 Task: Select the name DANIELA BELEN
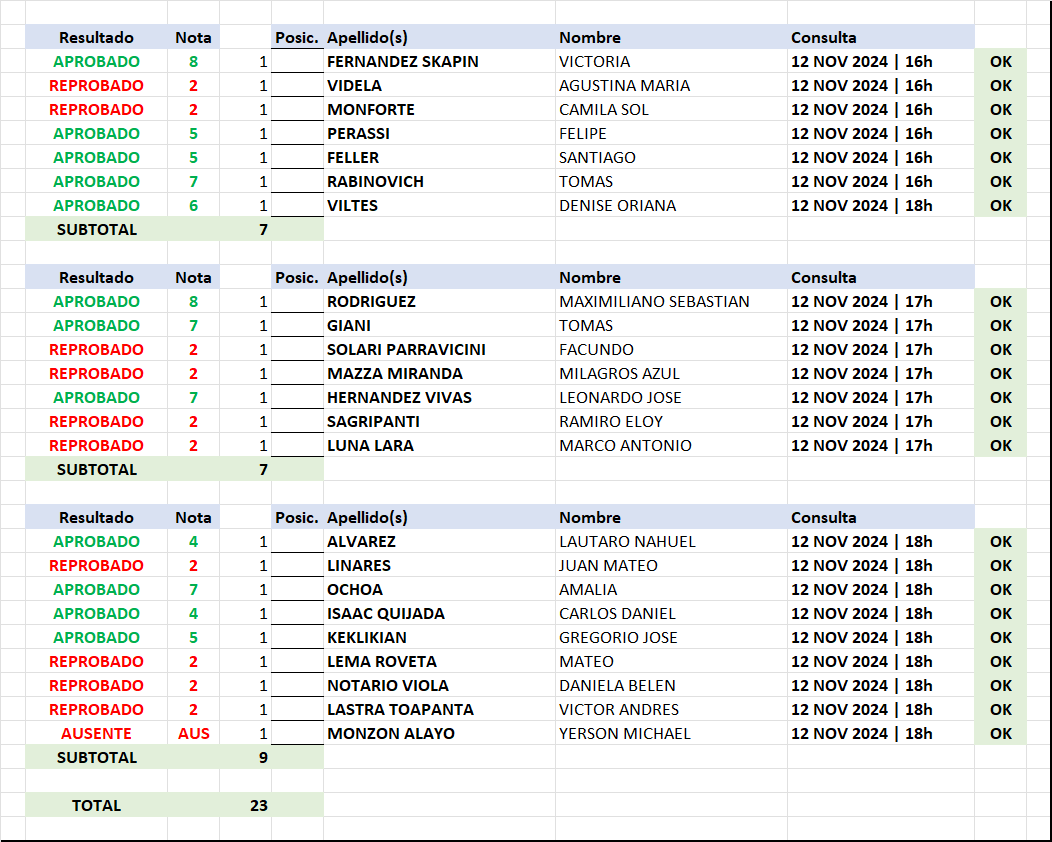[617, 686]
